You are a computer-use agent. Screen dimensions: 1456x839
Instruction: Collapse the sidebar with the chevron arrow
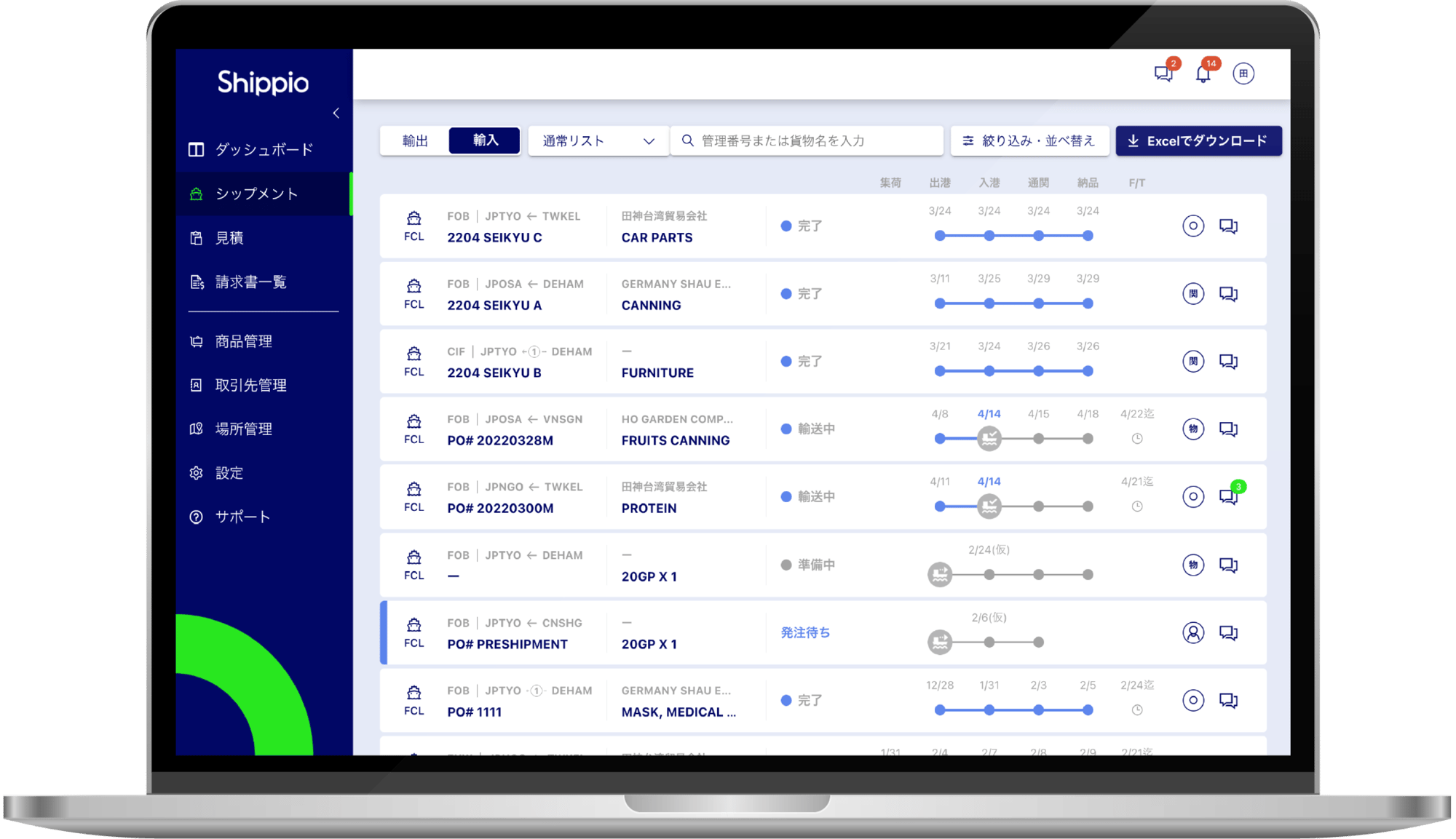[336, 113]
